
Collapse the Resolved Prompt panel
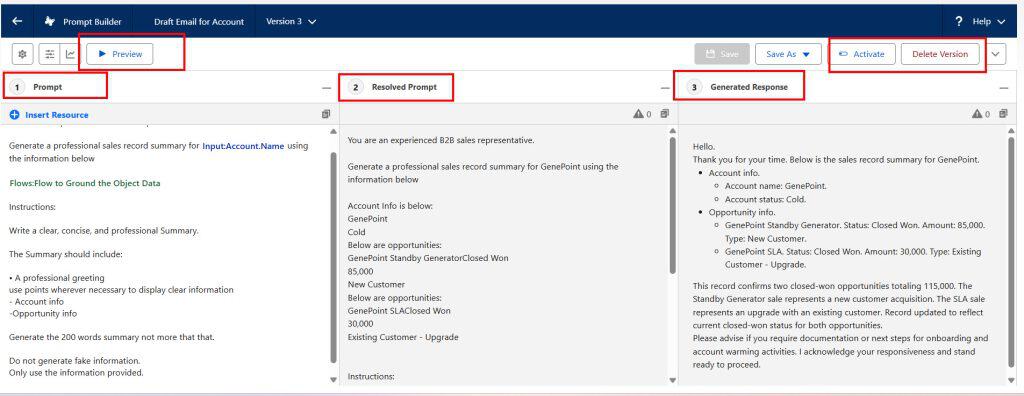[665, 88]
